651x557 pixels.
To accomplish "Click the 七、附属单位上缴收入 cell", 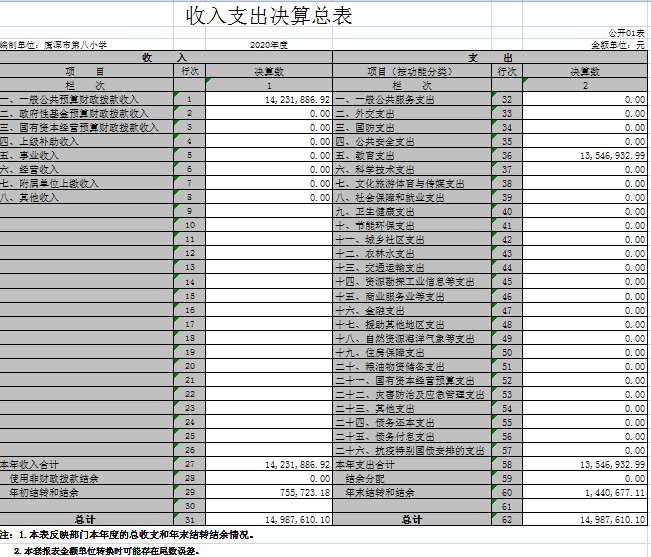I will click(x=86, y=183).
